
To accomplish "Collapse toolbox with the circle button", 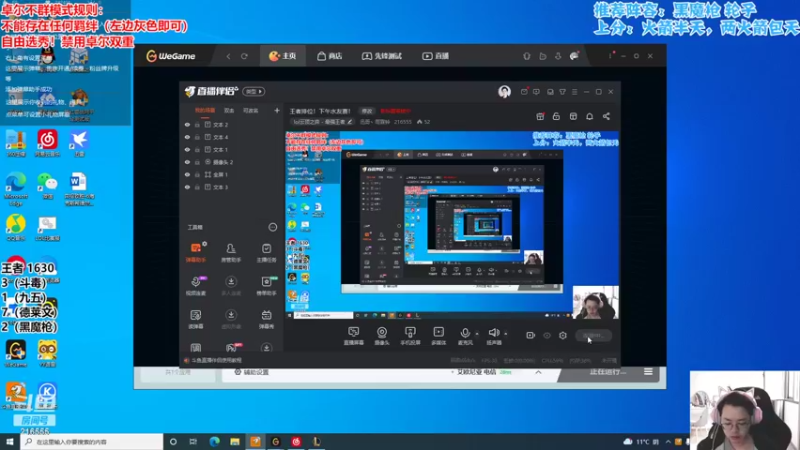I will click(x=272, y=227).
